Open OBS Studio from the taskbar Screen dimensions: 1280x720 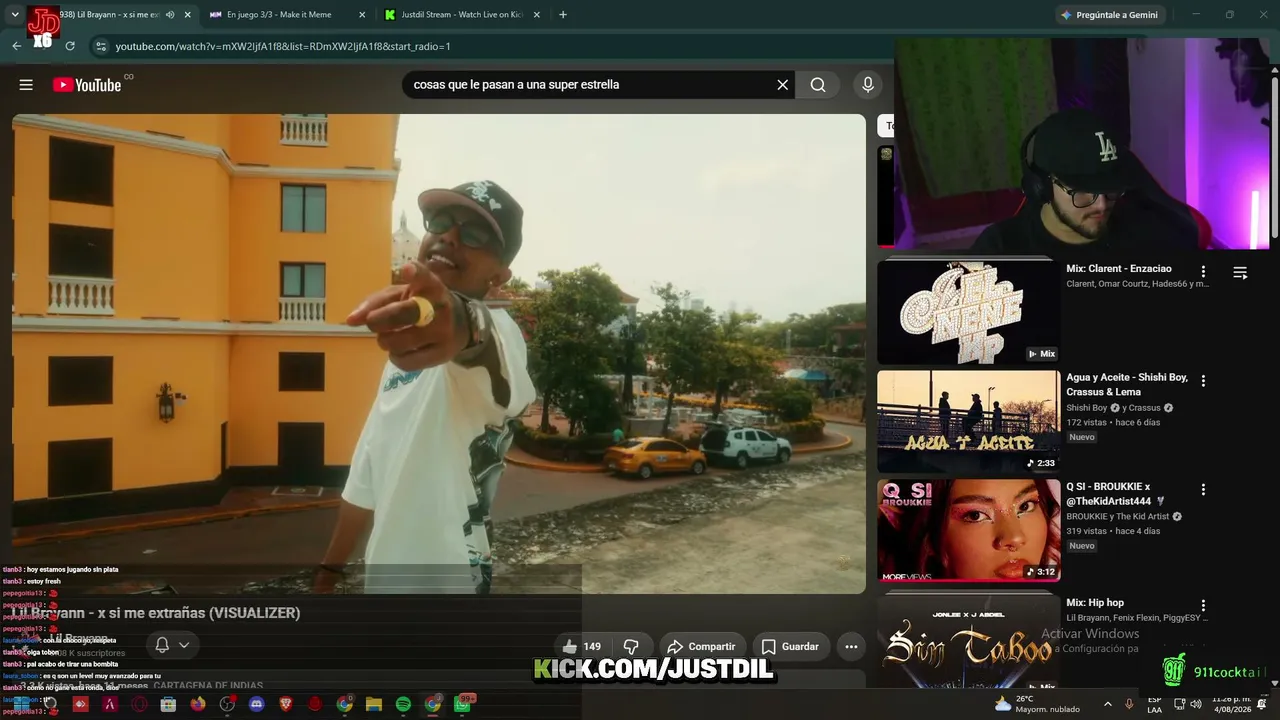(x=227, y=704)
